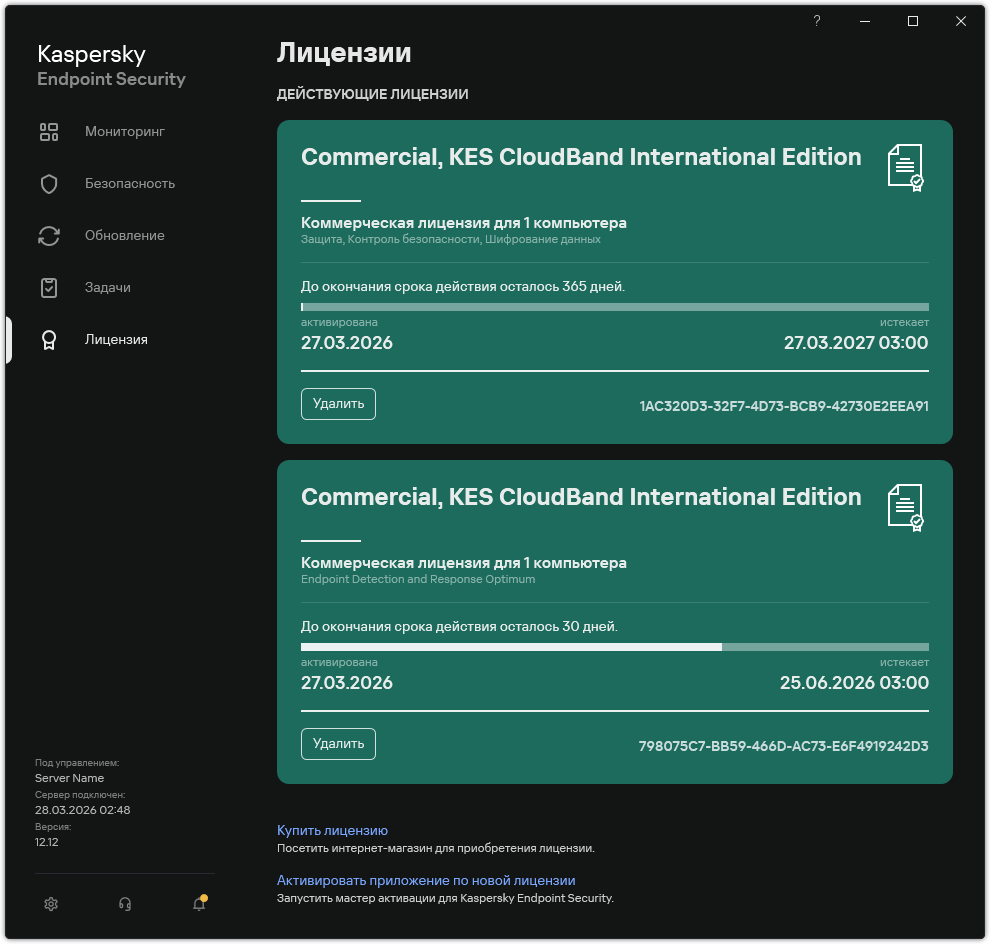Click text saying 30 days remain
This screenshot has height=944, width=990.
tap(459, 626)
